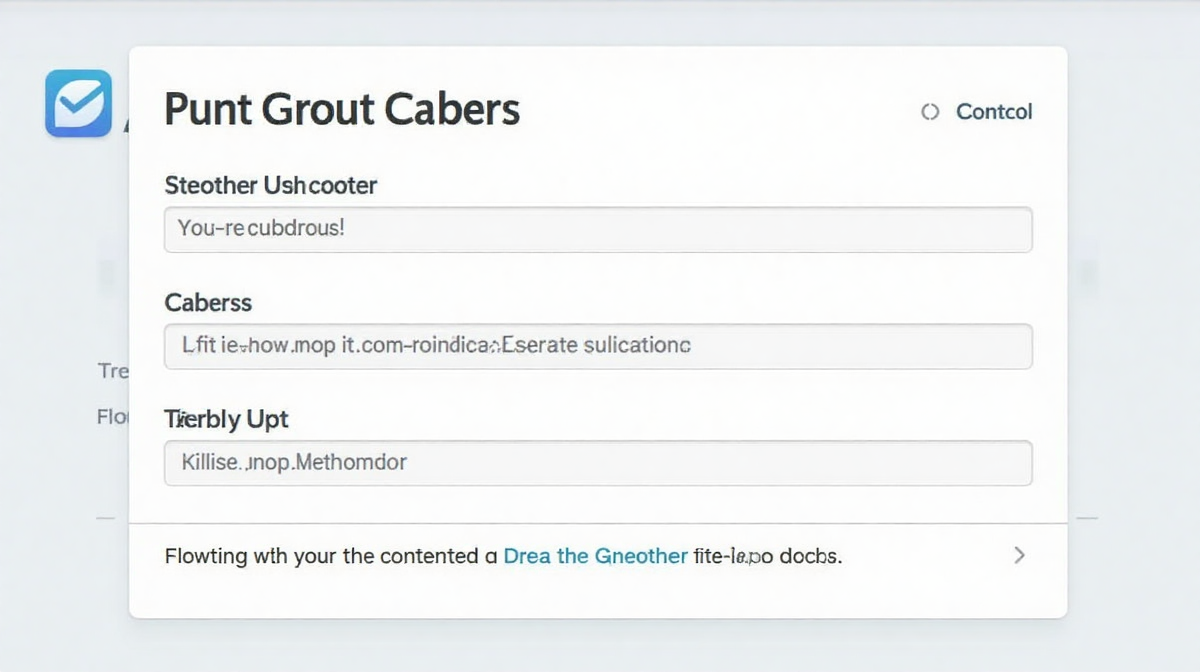Image resolution: width=1200 pixels, height=672 pixels.
Task: Click the 'Punt Grout Cabers' dialog heading
Action: (342, 109)
